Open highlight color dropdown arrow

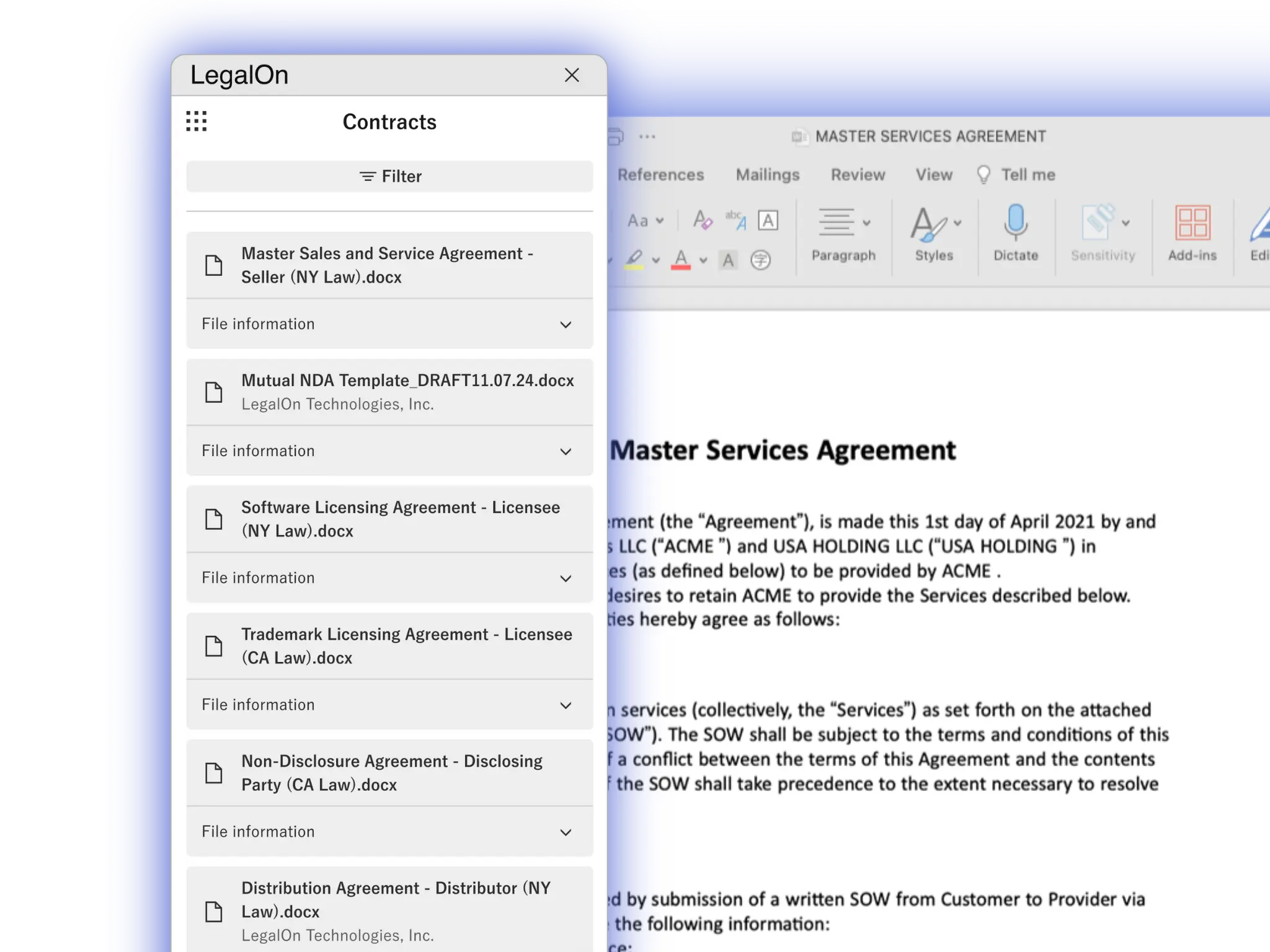click(656, 260)
